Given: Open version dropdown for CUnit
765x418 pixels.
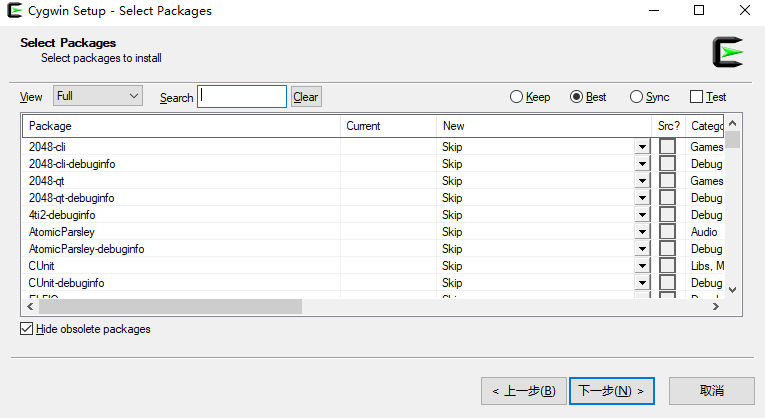Looking at the screenshot, I should [643, 266].
